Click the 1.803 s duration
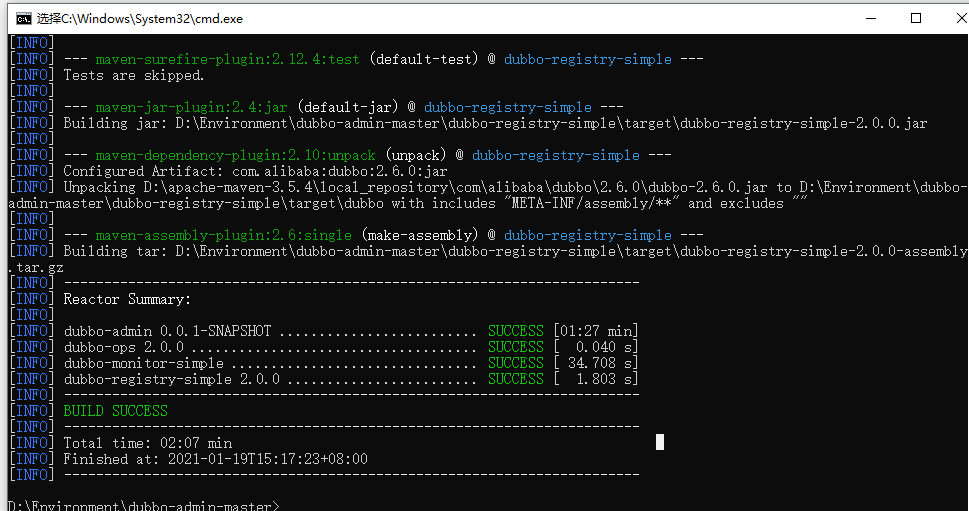969x511 pixels. click(604, 379)
